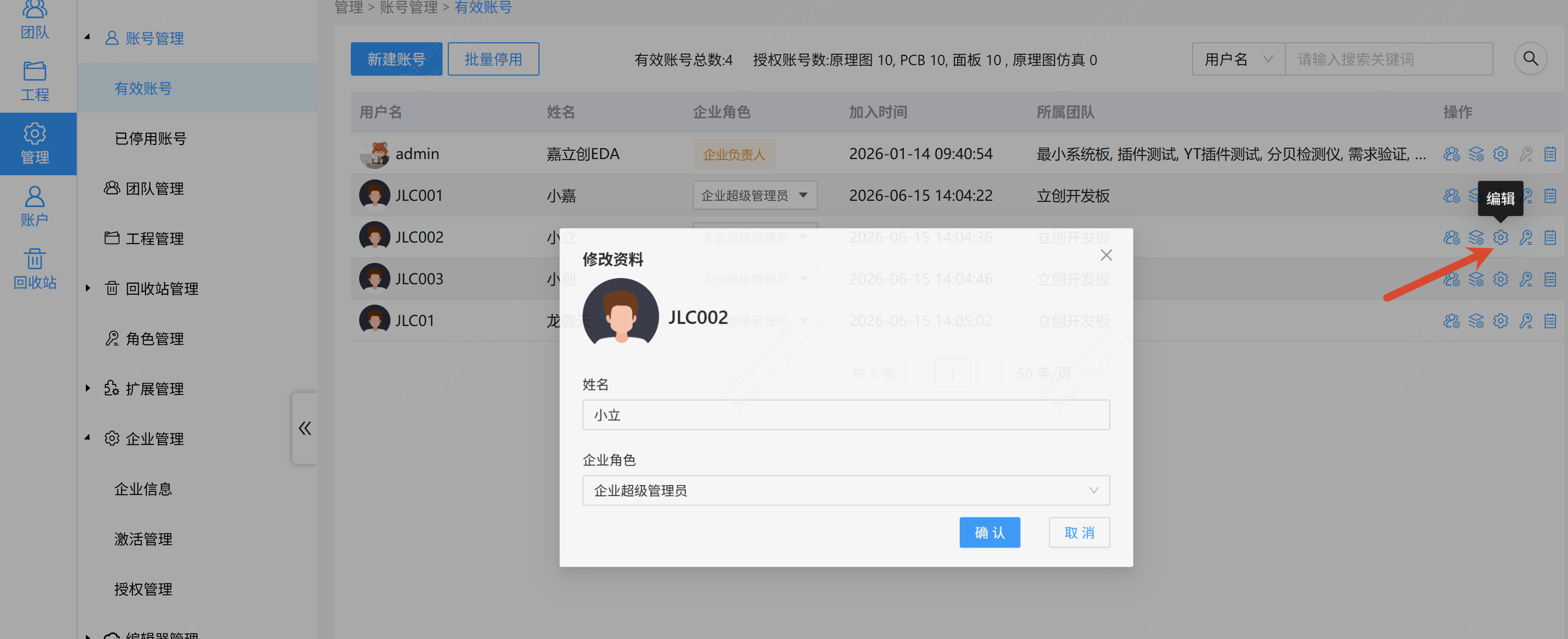Collapse the 企业管理 tree node
Viewport: 1568px width, 639px height.
point(87,437)
